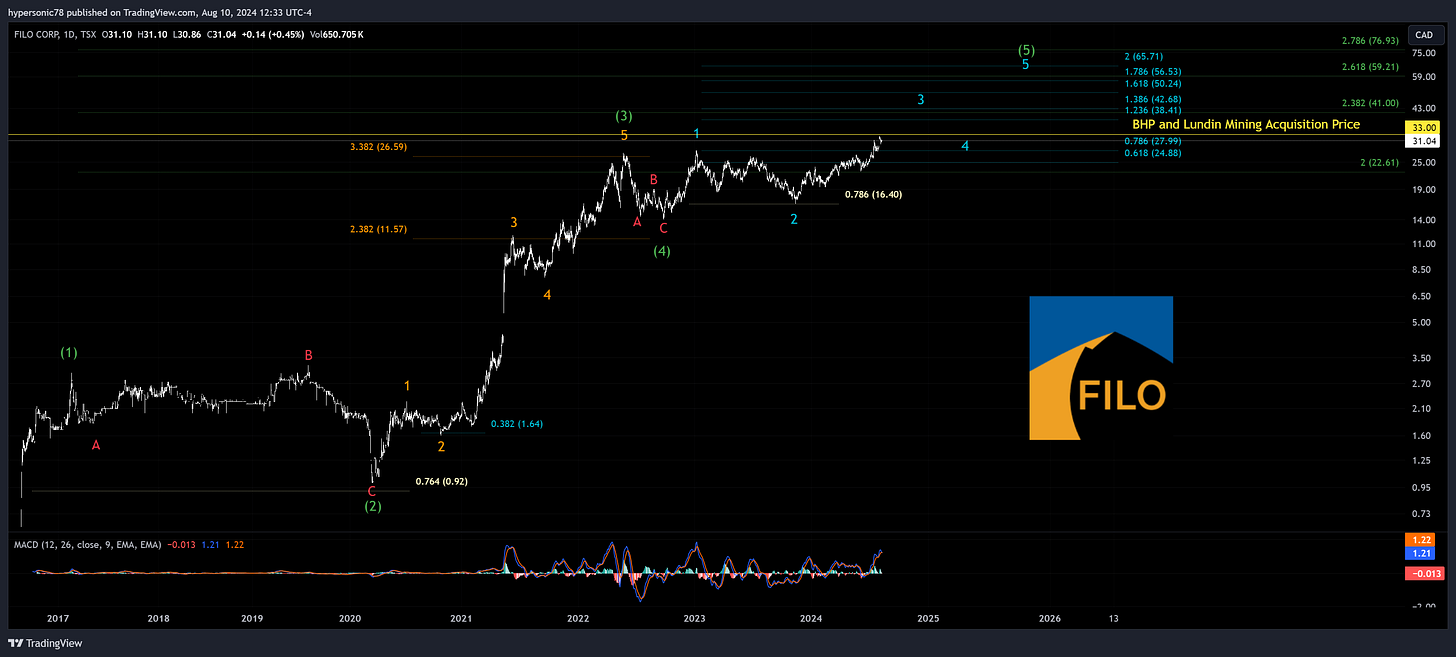Click the green (3) wave label
The image size is (1456, 657).
pos(624,117)
